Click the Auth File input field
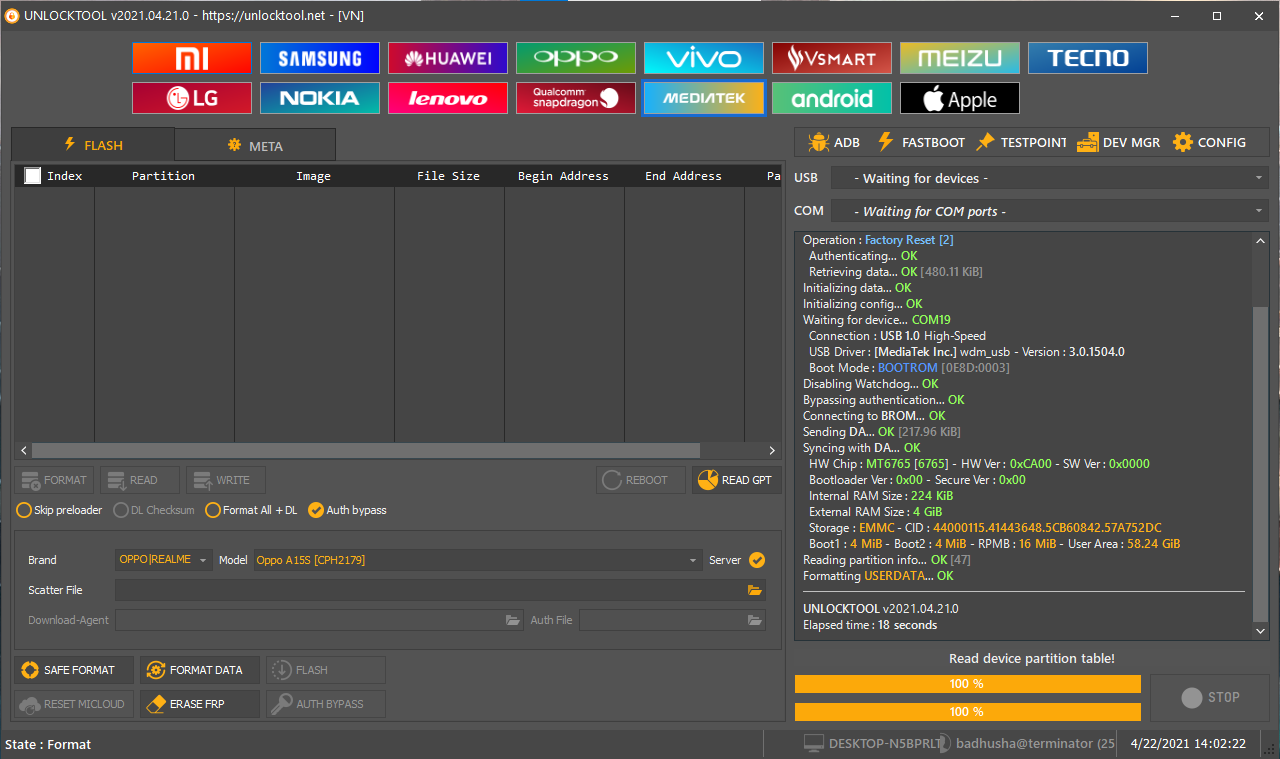The image size is (1280, 759). coord(672,620)
